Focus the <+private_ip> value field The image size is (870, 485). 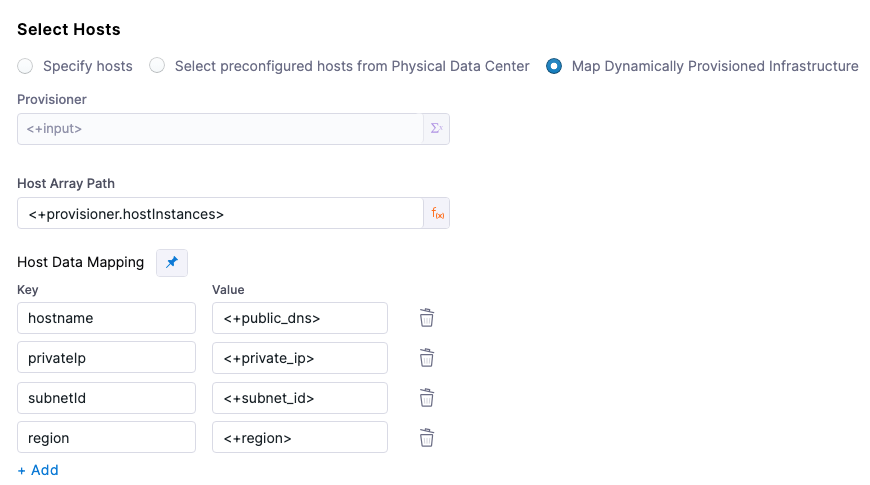click(x=299, y=358)
